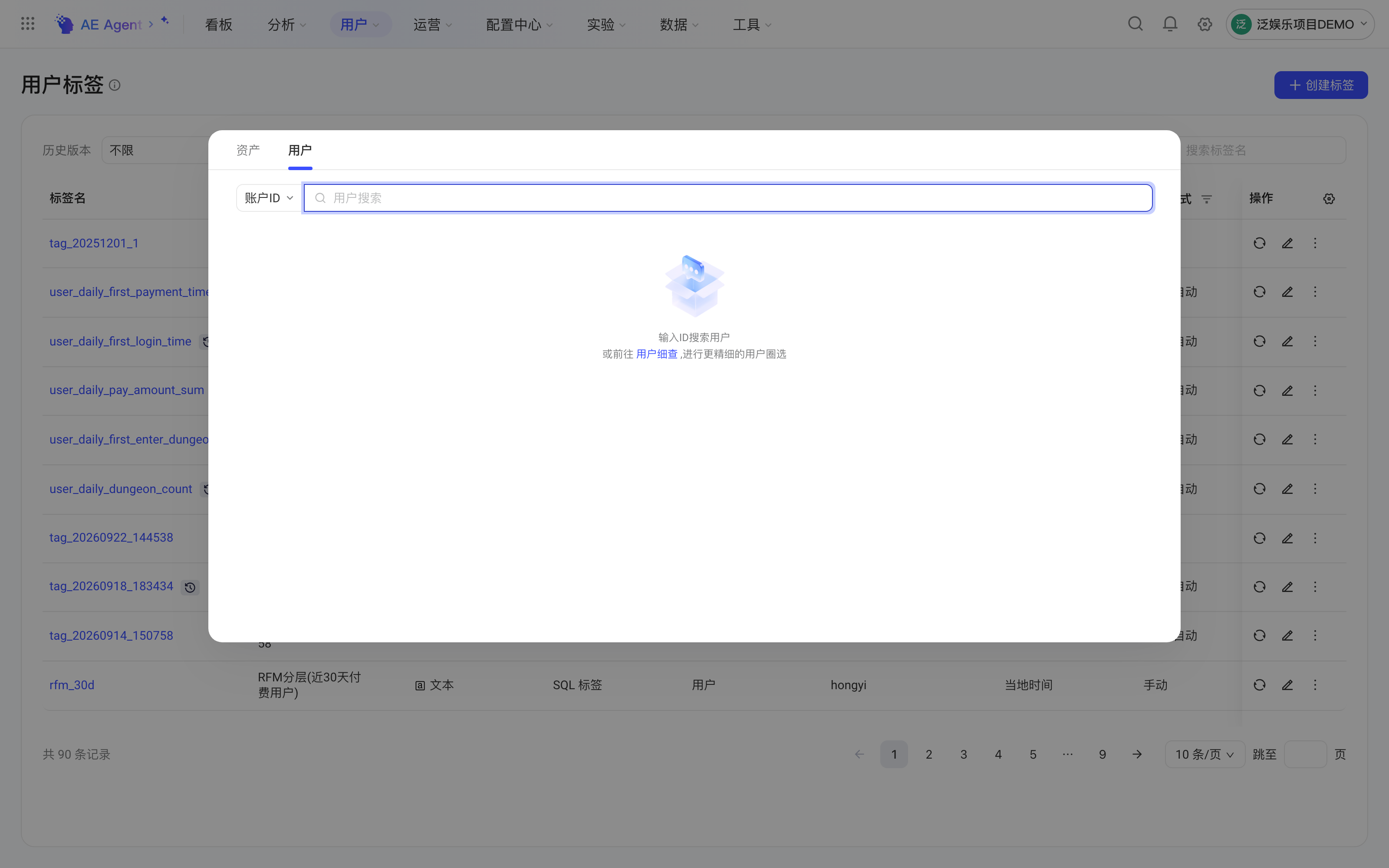Open the notifications bell icon
This screenshot has width=1389, height=868.
tap(1170, 24)
